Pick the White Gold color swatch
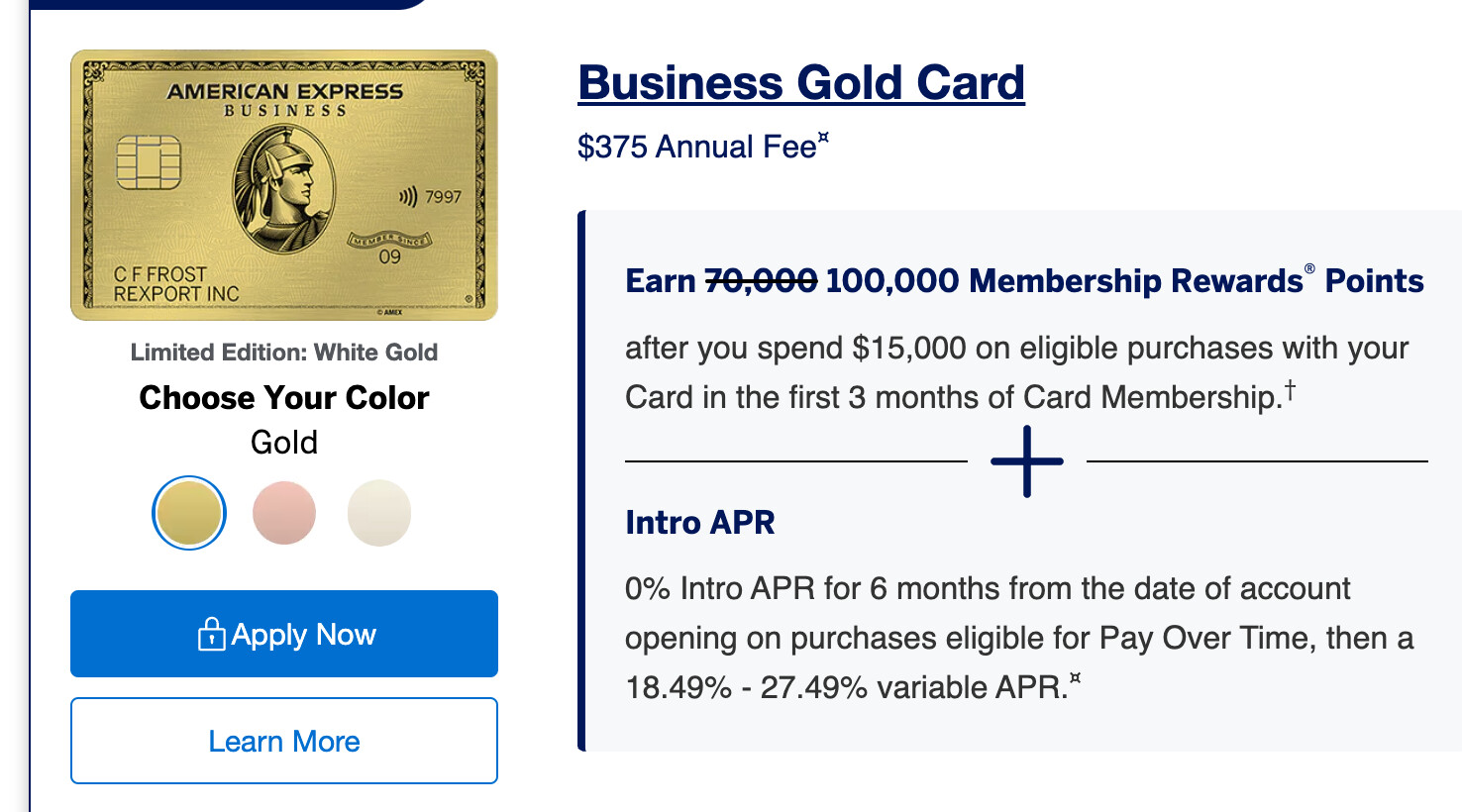 379,513
